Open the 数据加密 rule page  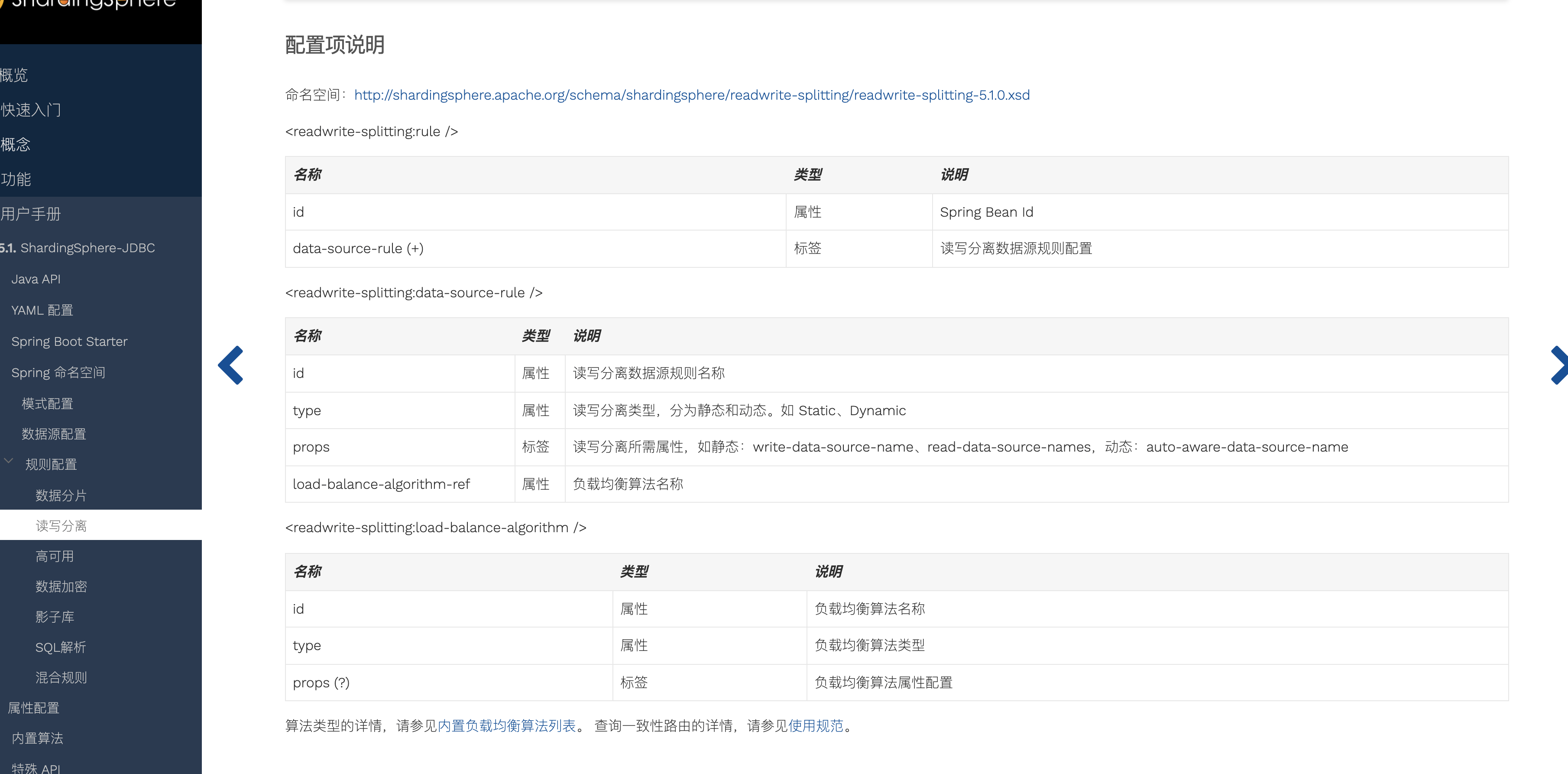click(x=61, y=586)
